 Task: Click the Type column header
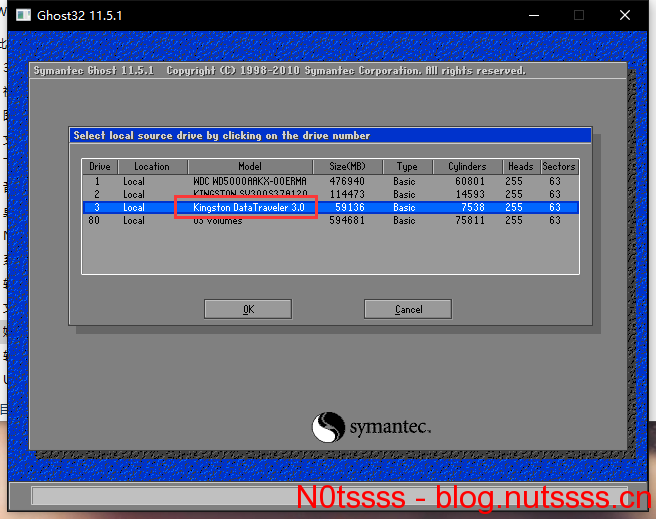pyautogui.click(x=407, y=166)
